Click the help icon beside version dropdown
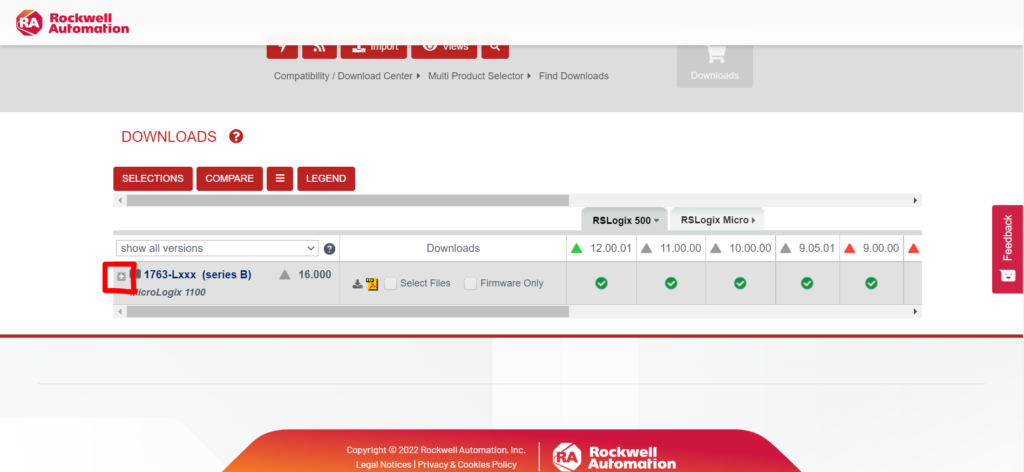 pos(329,248)
